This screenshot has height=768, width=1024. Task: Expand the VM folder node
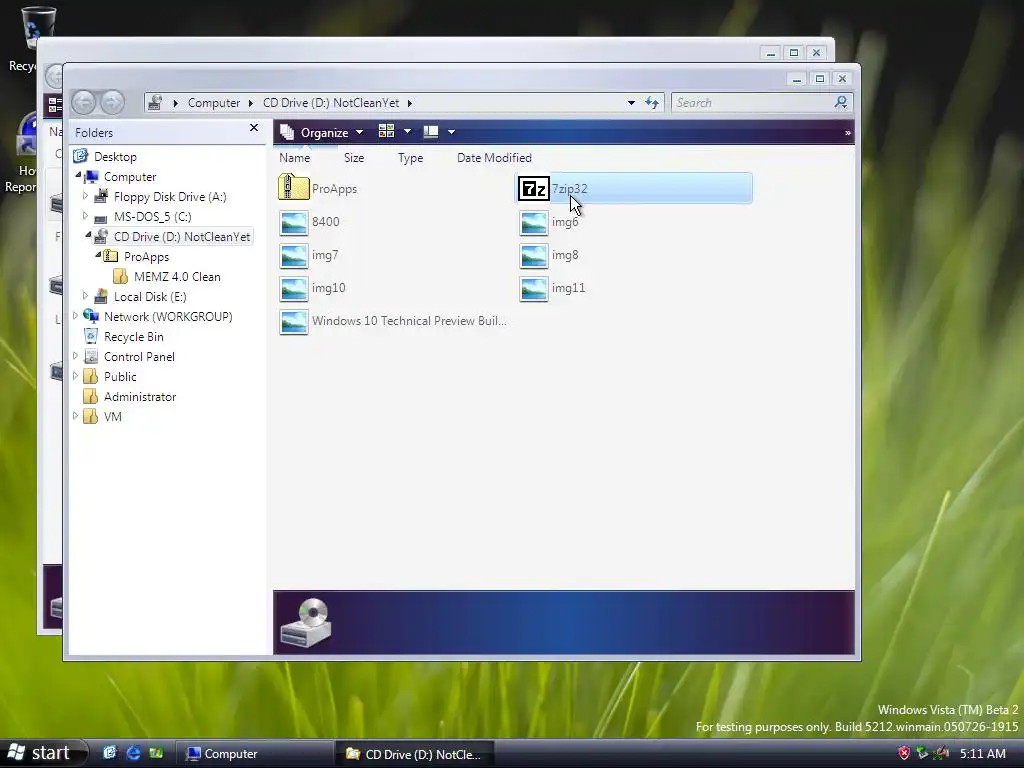click(75, 415)
